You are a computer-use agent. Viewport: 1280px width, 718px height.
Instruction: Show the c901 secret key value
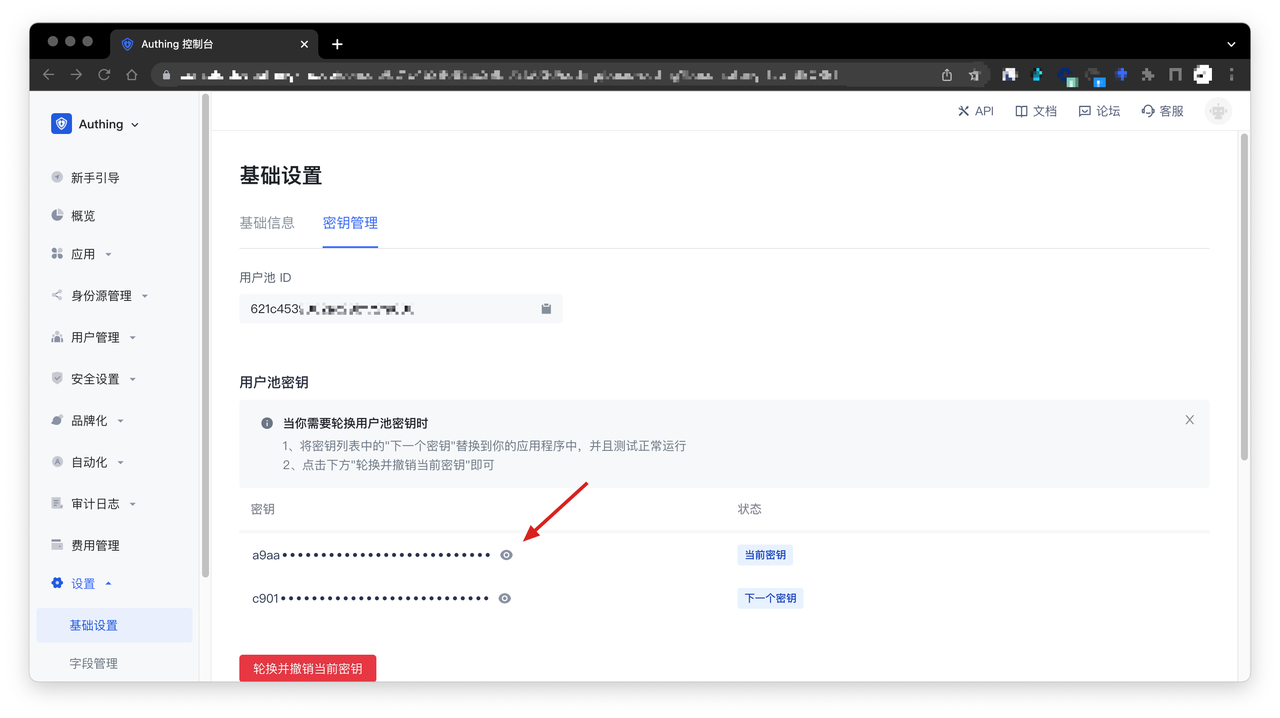pyautogui.click(x=504, y=597)
